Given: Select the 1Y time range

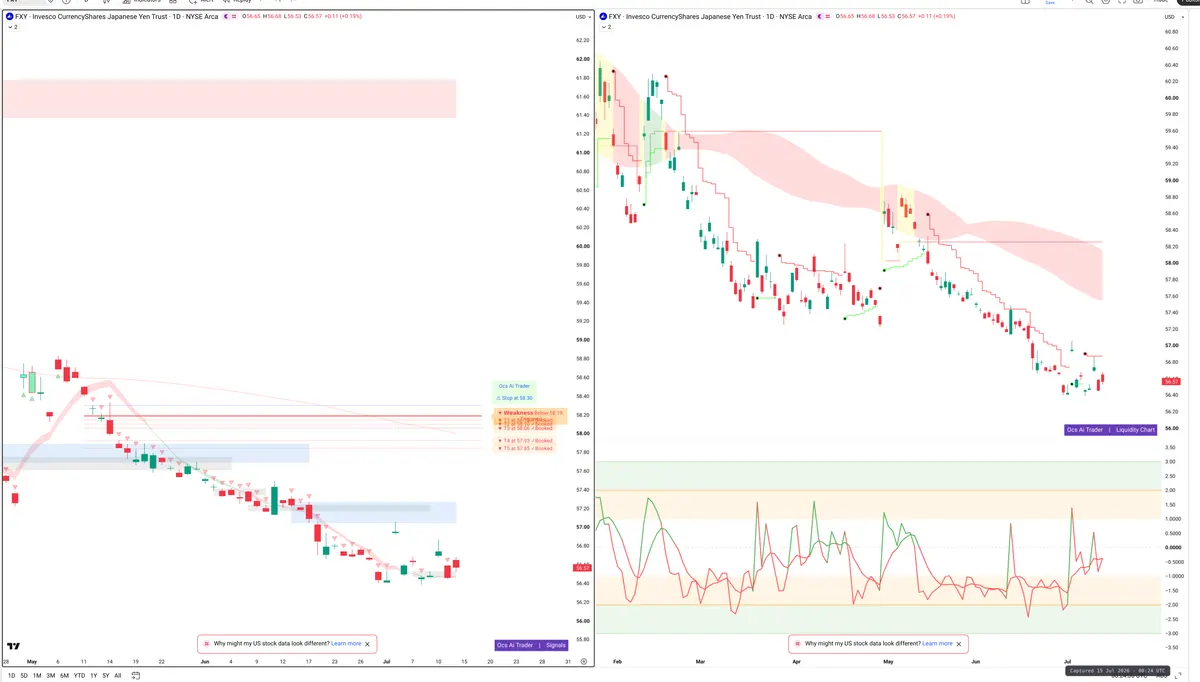Looking at the screenshot, I should click(93, 676).
